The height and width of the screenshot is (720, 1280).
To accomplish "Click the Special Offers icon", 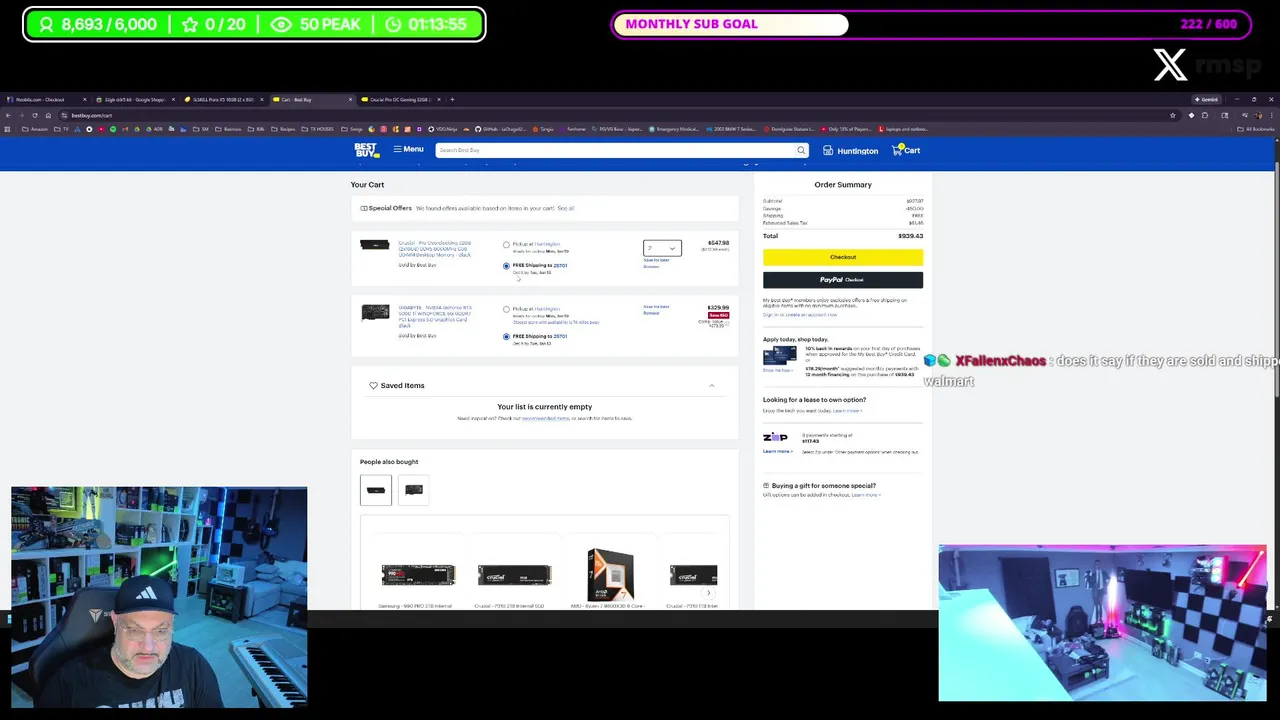I will click(x=364, y=208).
